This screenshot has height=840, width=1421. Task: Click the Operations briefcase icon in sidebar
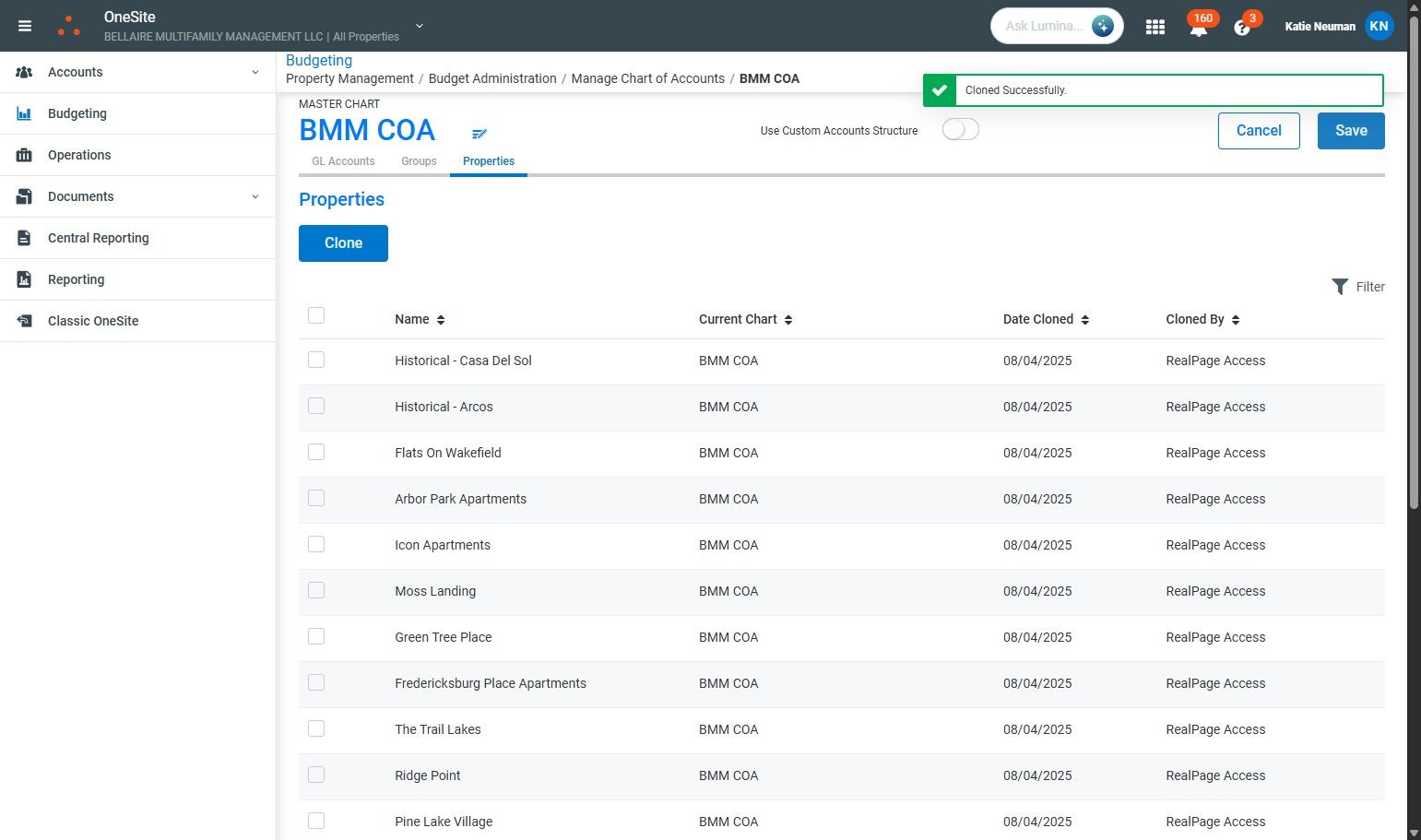coord(24,155)
